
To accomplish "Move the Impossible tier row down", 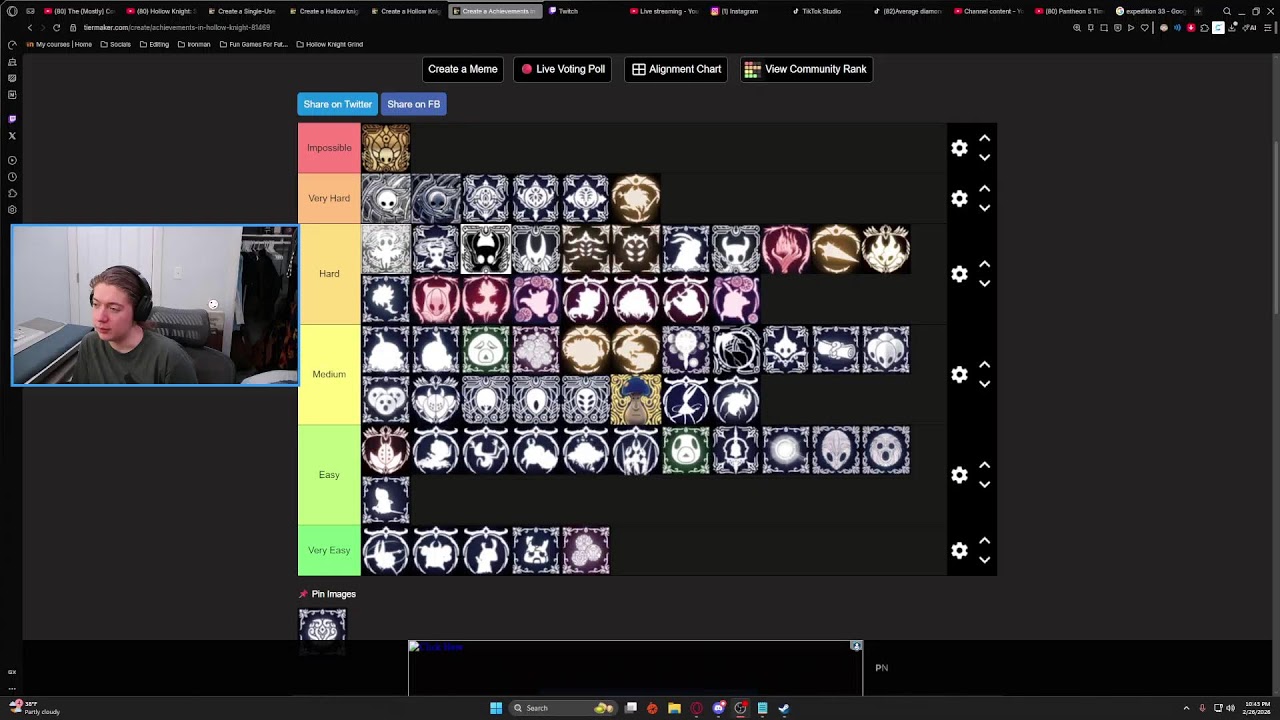I will point(984,158).
